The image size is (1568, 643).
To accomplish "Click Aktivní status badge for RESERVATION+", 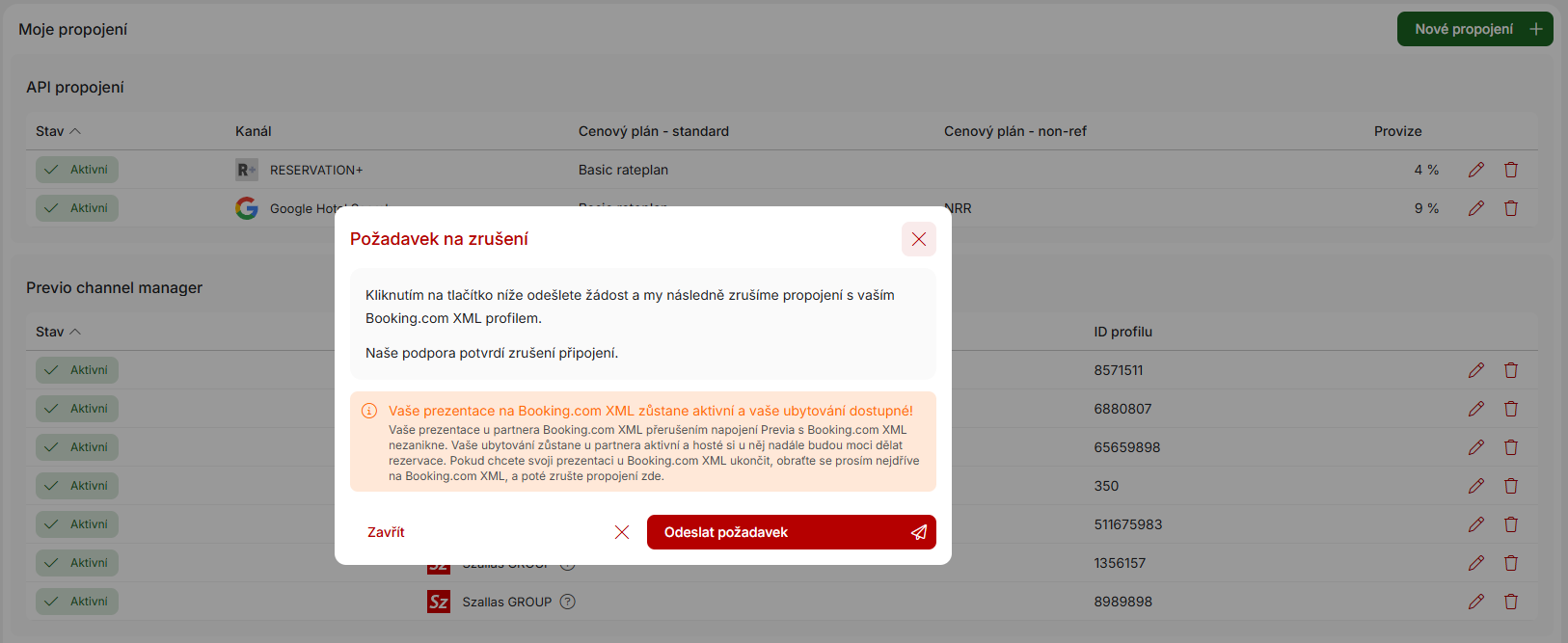I will point(77,170).
